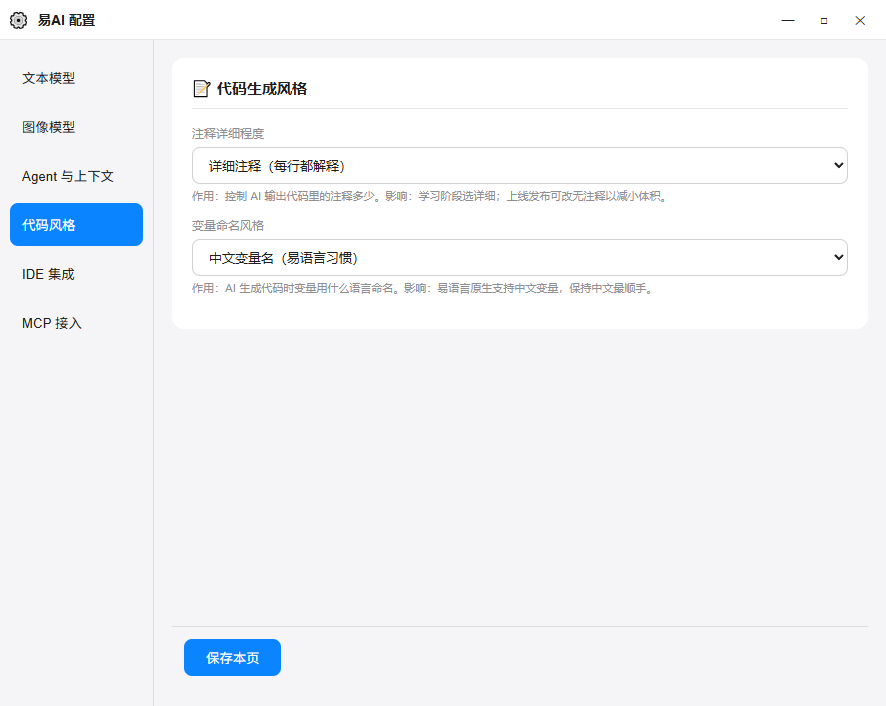
Task: Open the IDE 集成 page
Action: click(x=76, y=274)
